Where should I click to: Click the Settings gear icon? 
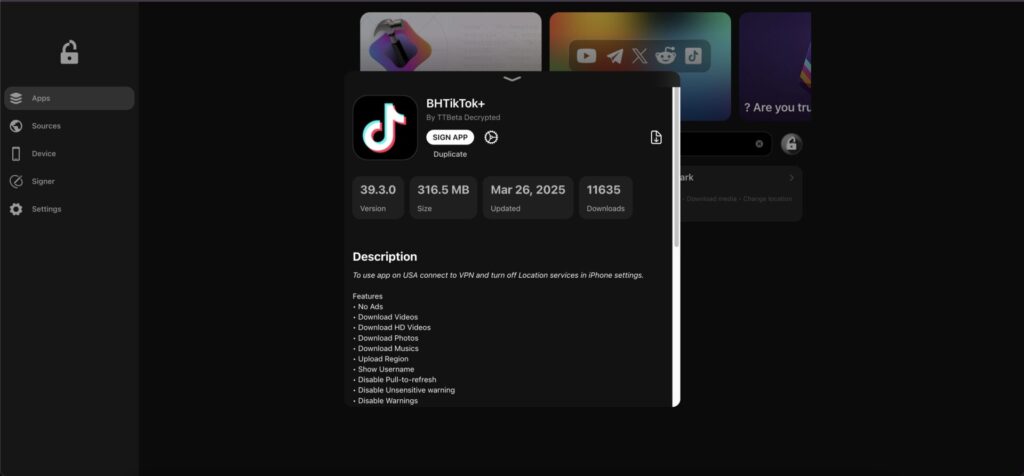point(16,209)
